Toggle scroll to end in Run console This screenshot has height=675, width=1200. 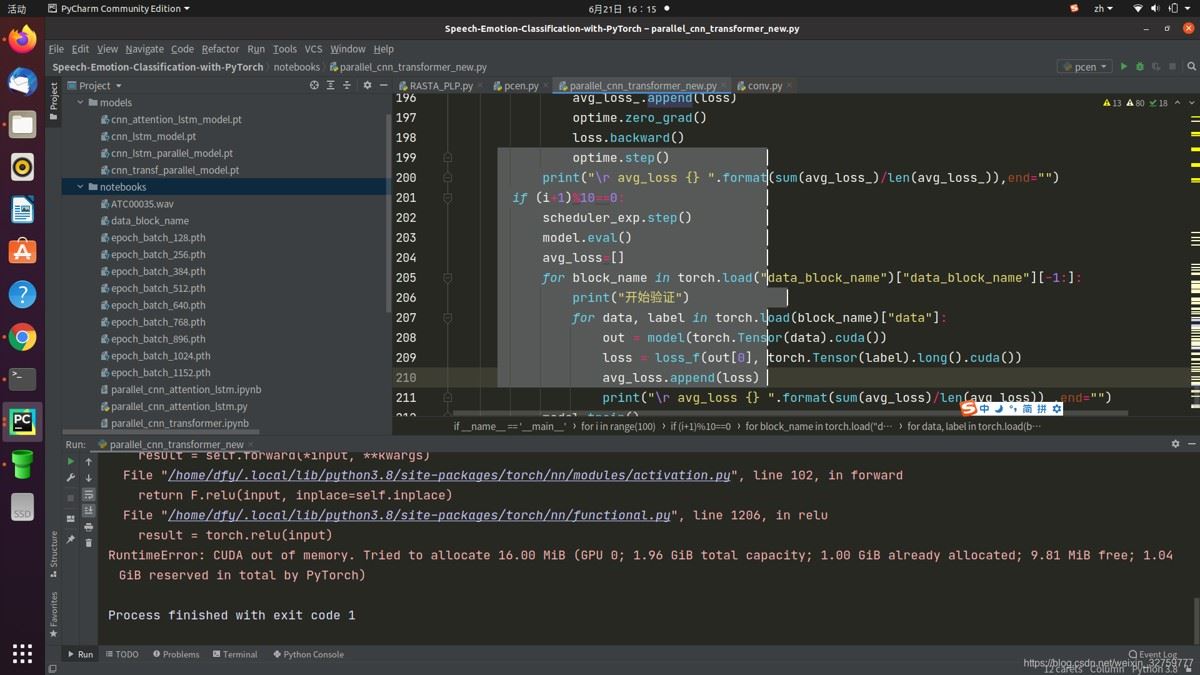(x=88, y=510)
